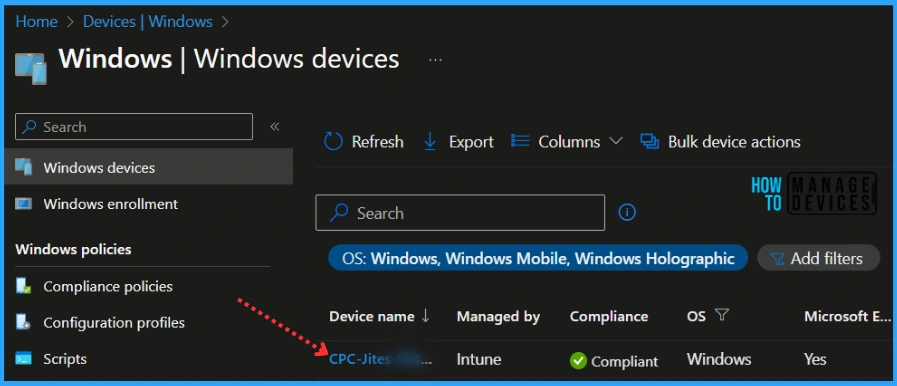This screenshot has height=386, width=897.
Task: Click the Refresh circular arrow icon
Action: click(333, 141)
